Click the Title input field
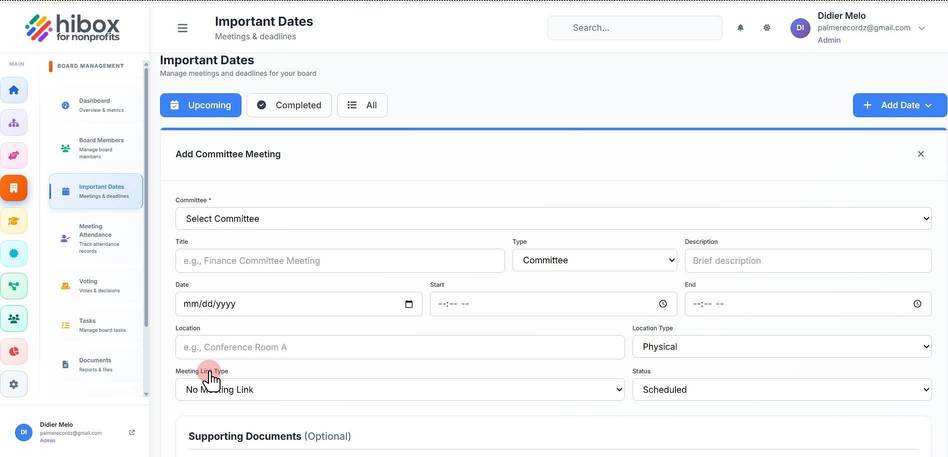This screenshot has width=948, height=457. [x=340, y=261]
